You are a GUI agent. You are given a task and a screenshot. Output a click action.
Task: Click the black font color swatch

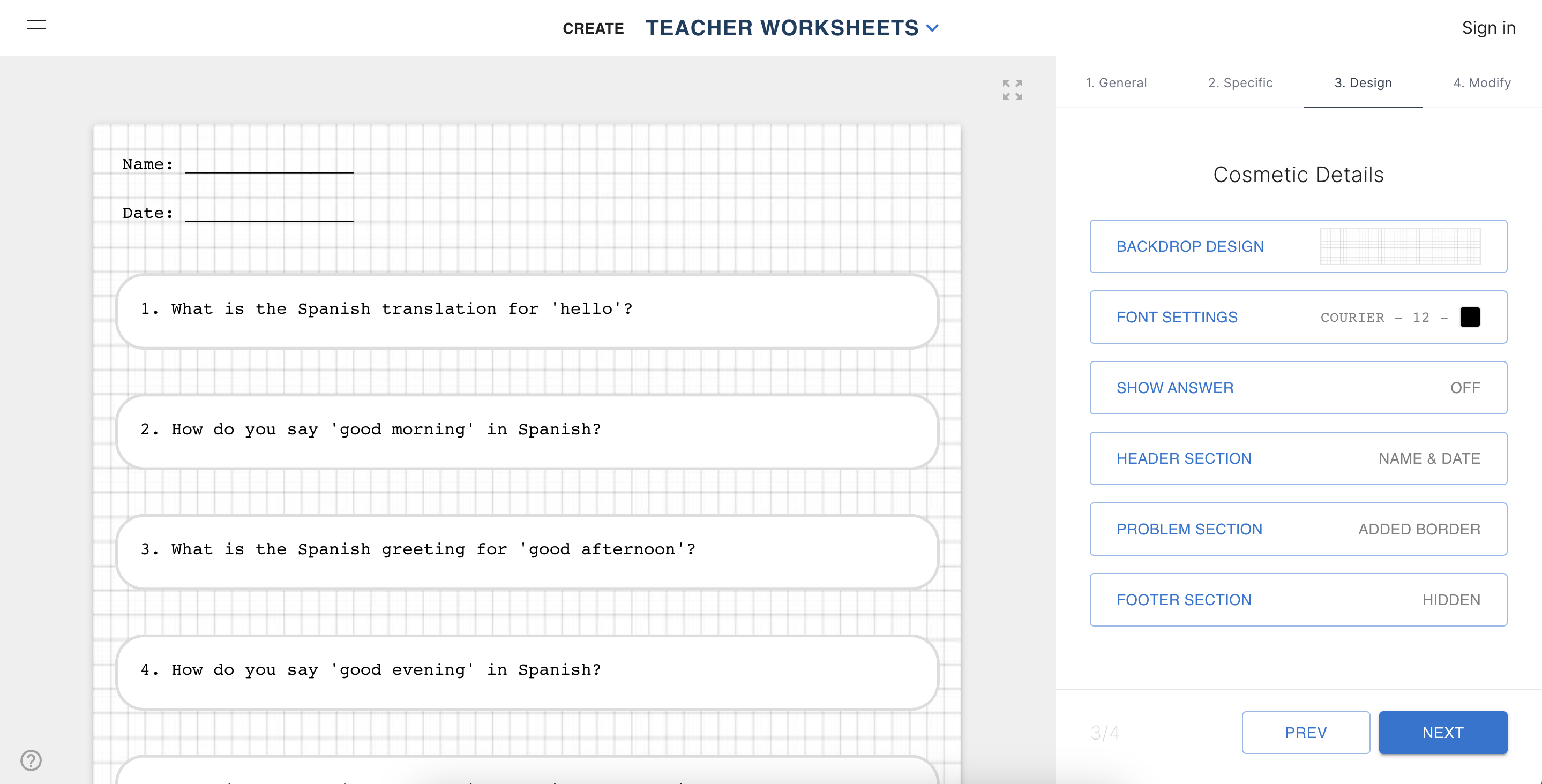pyautogui.click(x=1470, y=317)
